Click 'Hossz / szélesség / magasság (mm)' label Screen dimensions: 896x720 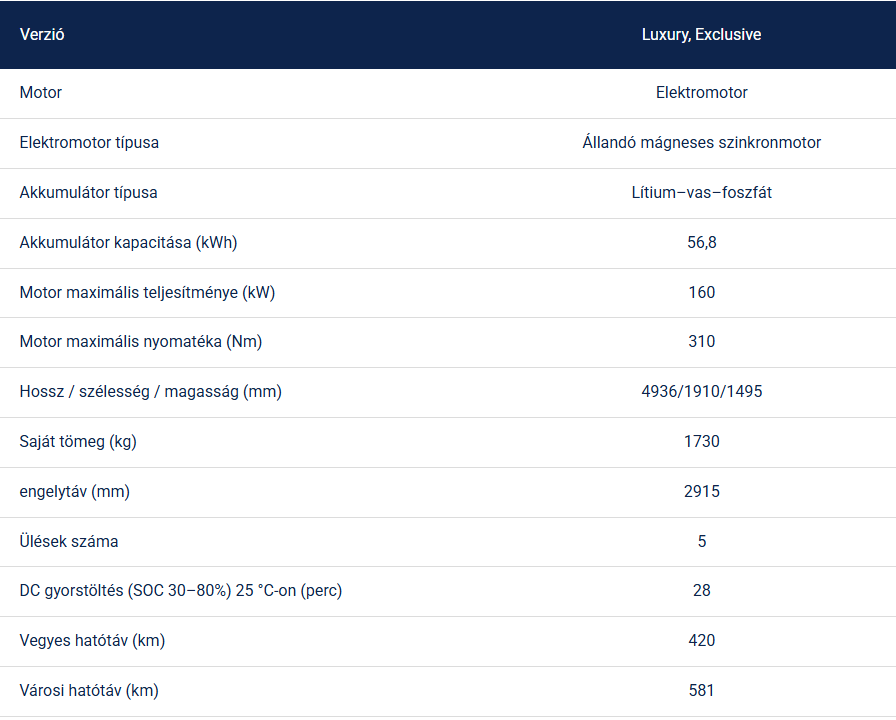(x=151, y=391)
